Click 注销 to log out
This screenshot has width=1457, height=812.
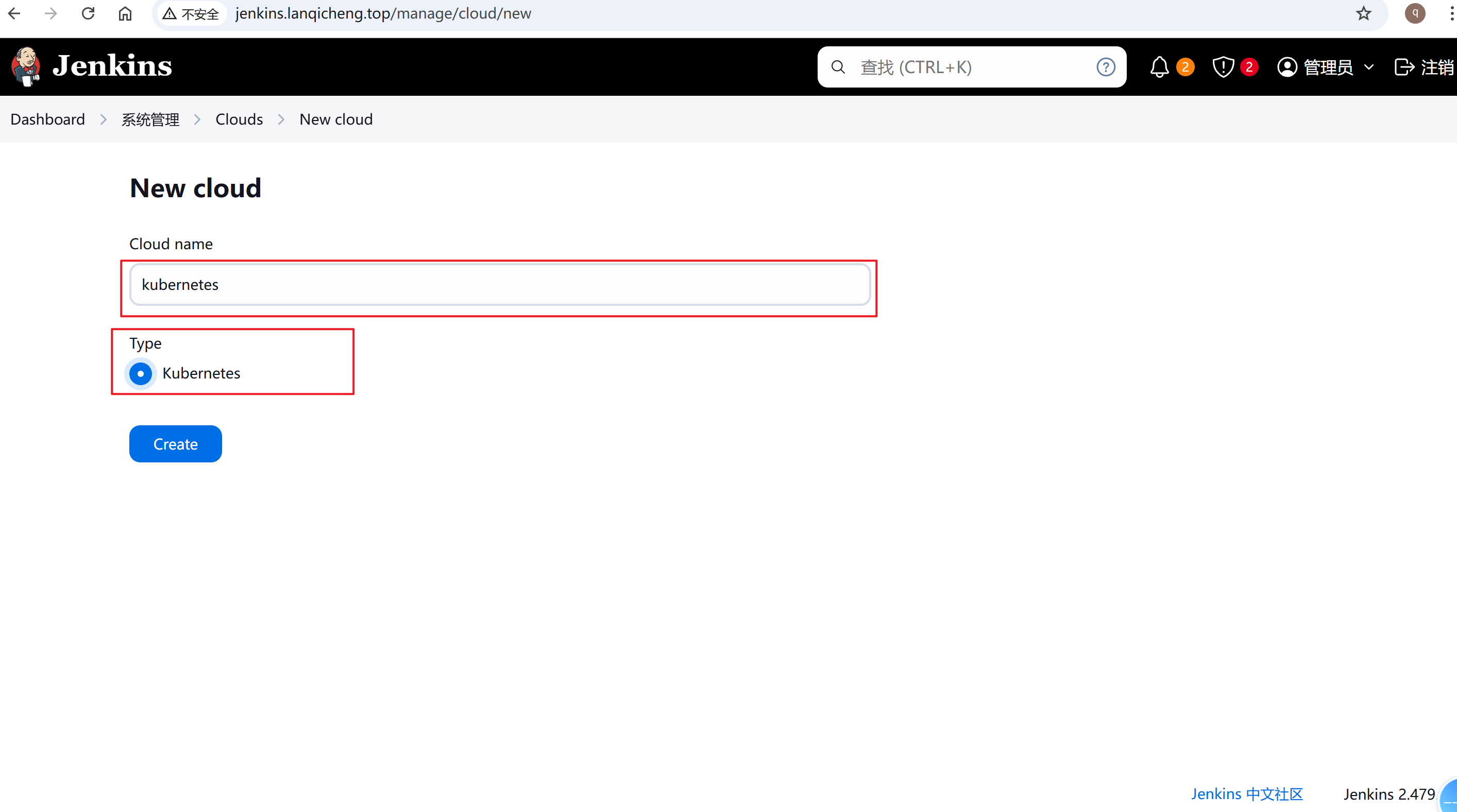pyautogui.click(x=1438, y=67)
